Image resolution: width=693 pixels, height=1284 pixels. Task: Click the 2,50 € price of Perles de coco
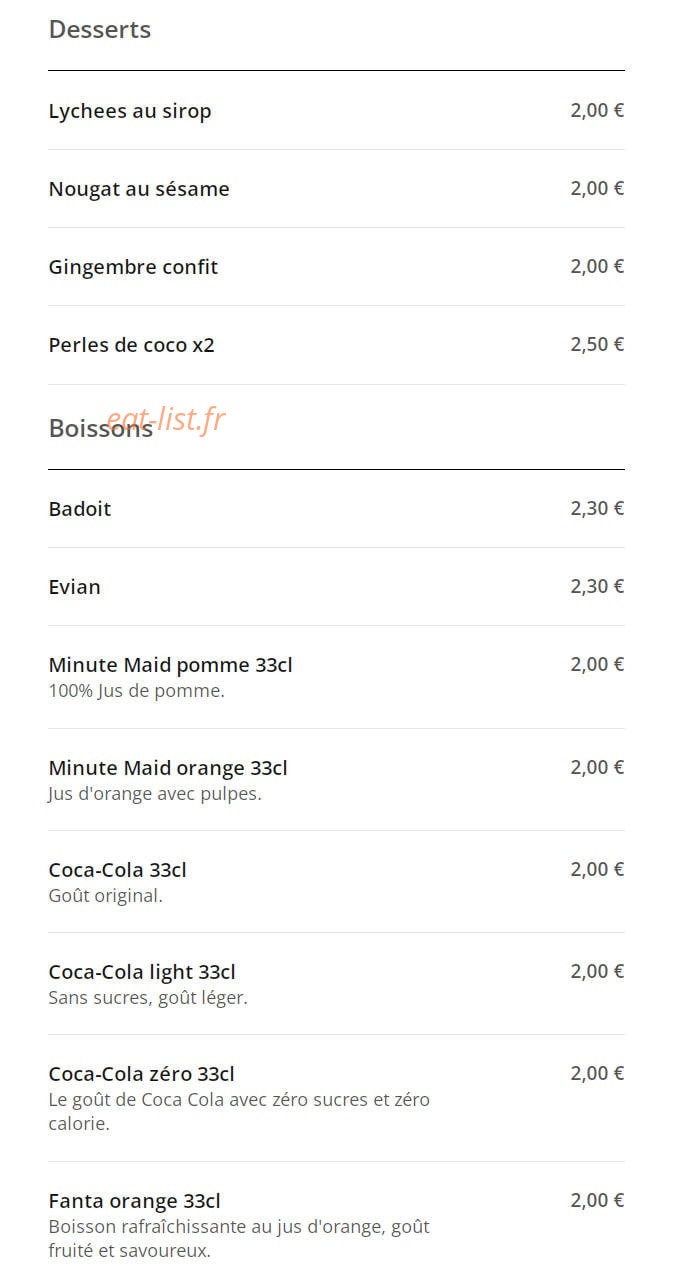(597, 344)
